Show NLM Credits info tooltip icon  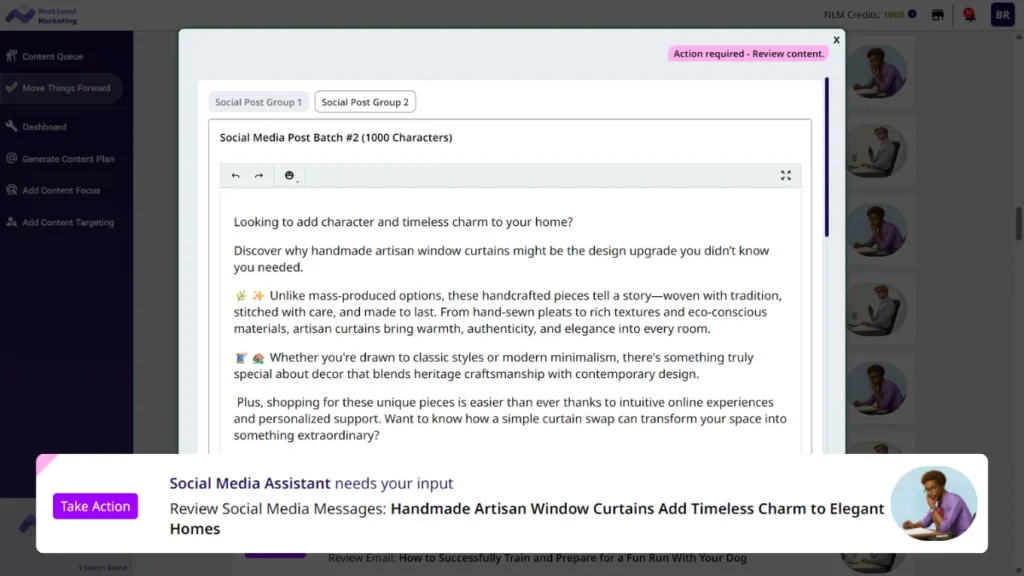pyautogui.click(x=912, y=14)
